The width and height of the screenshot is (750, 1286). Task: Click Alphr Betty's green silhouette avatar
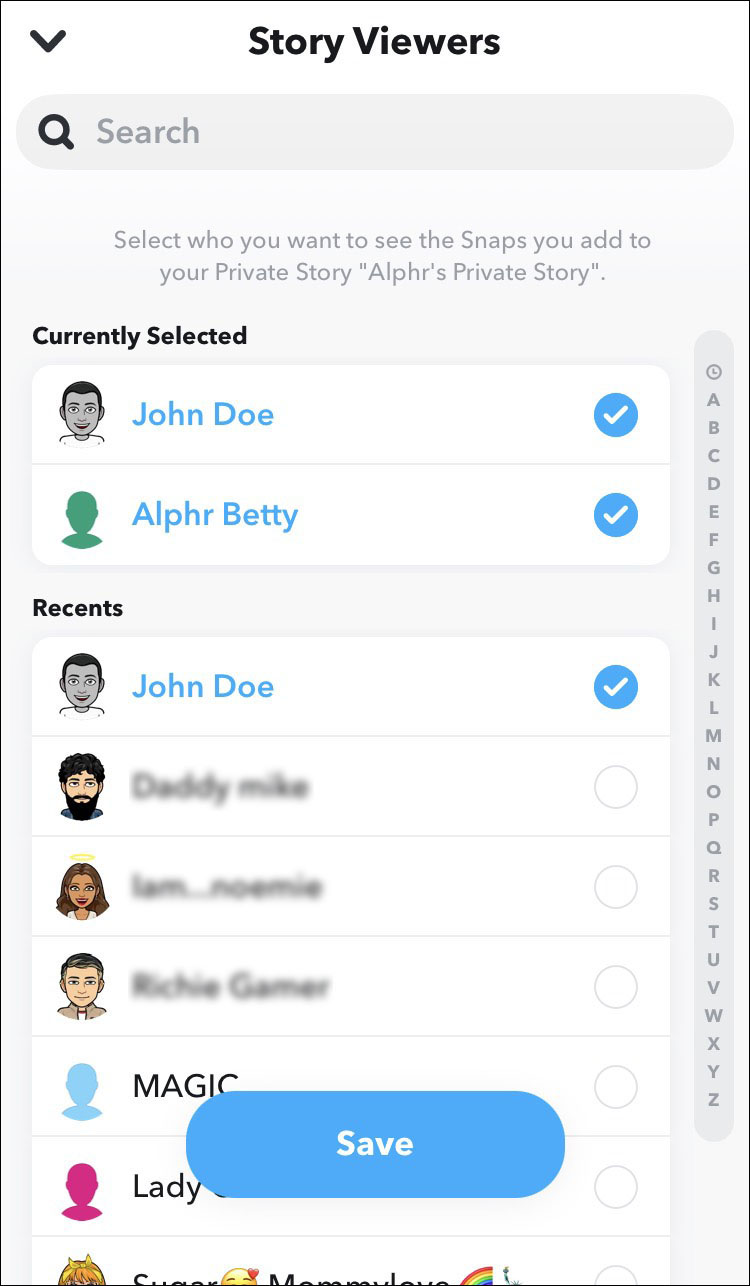click(x=82, y=516)
